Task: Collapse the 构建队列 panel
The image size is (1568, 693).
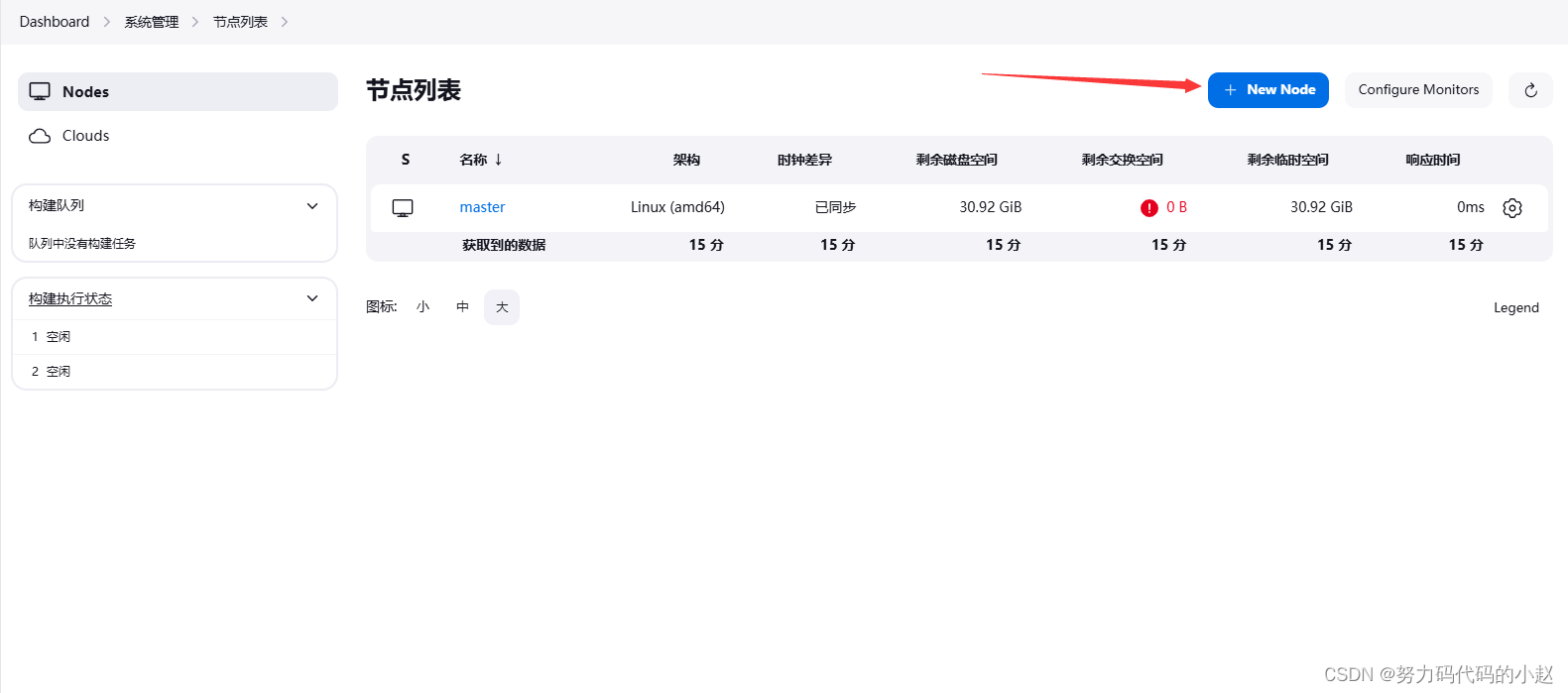Action: coord(312,206)
